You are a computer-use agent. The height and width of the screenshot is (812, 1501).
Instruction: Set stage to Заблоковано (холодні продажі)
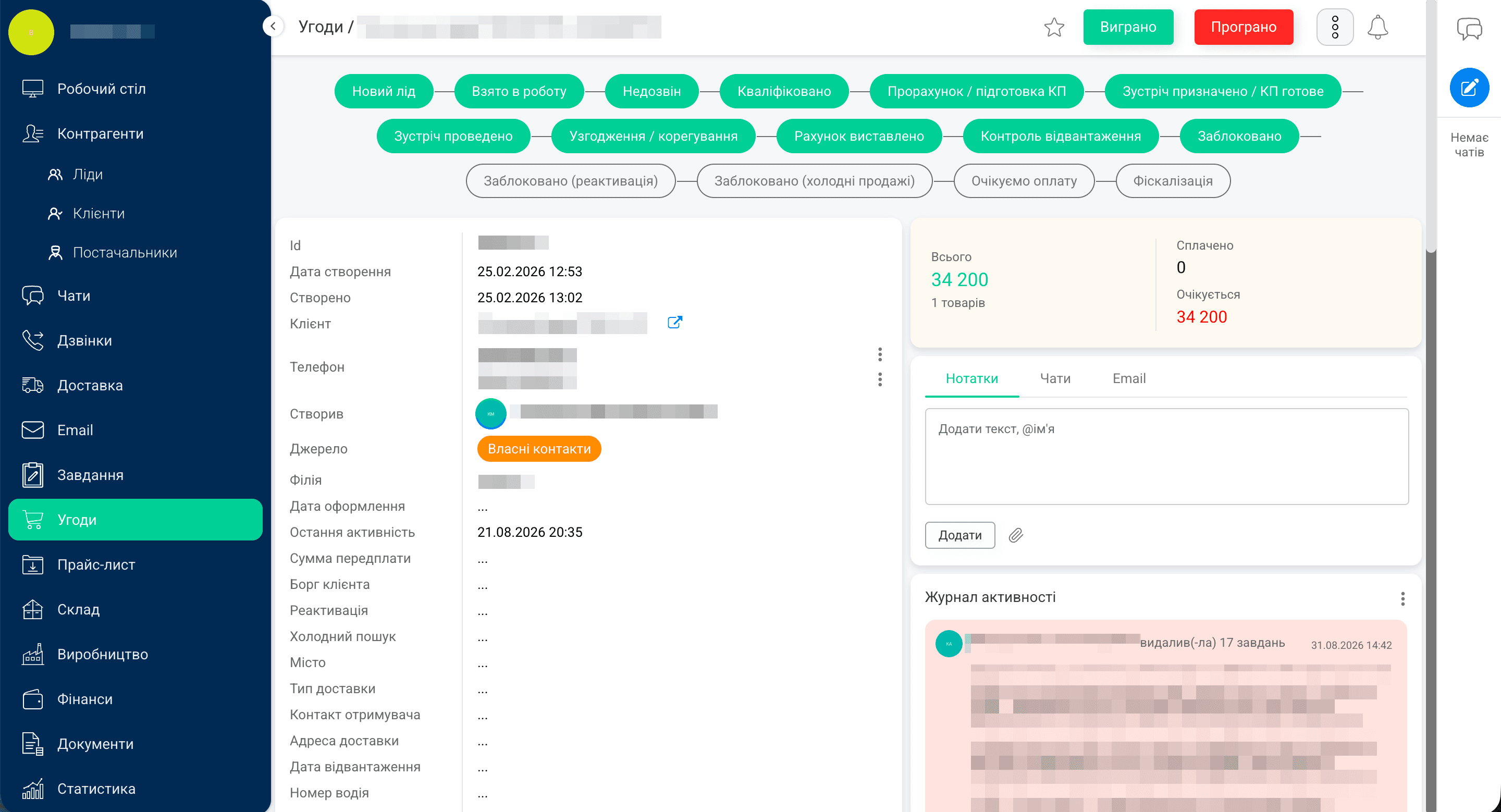pyautogui.click(x=814, y=181)
